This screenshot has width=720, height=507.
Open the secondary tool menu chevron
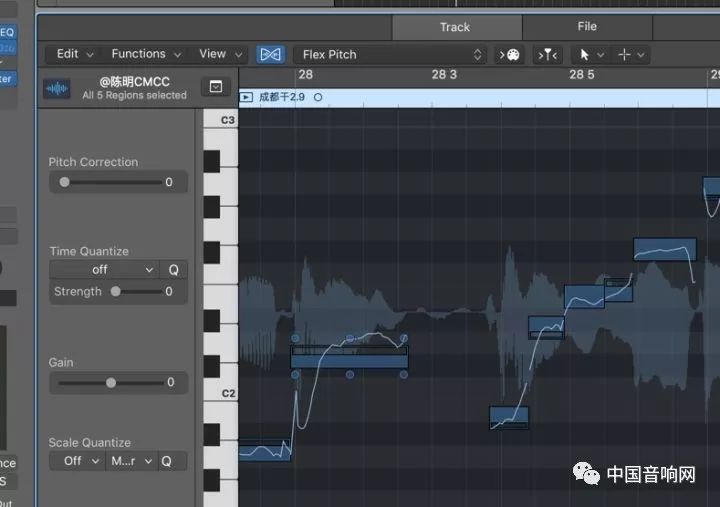point(641,55)
